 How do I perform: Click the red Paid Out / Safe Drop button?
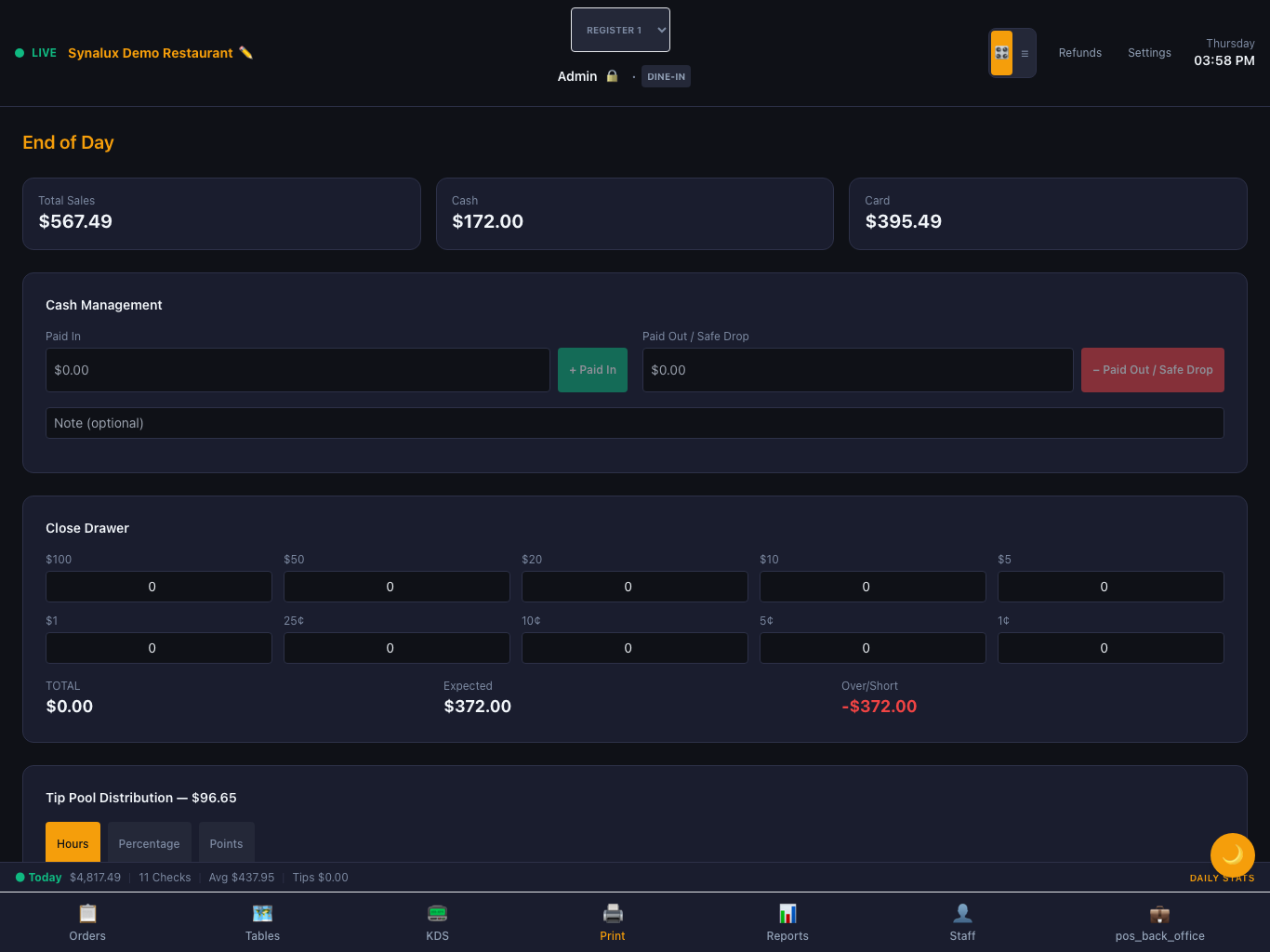pyautogui.click(x=1152, y=370)
